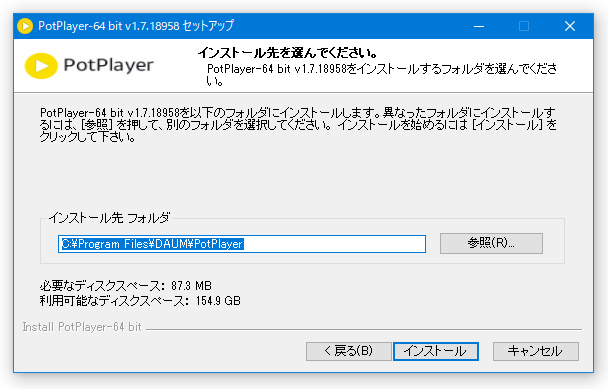Close the PotPlayer setup window

coord(570,26)
